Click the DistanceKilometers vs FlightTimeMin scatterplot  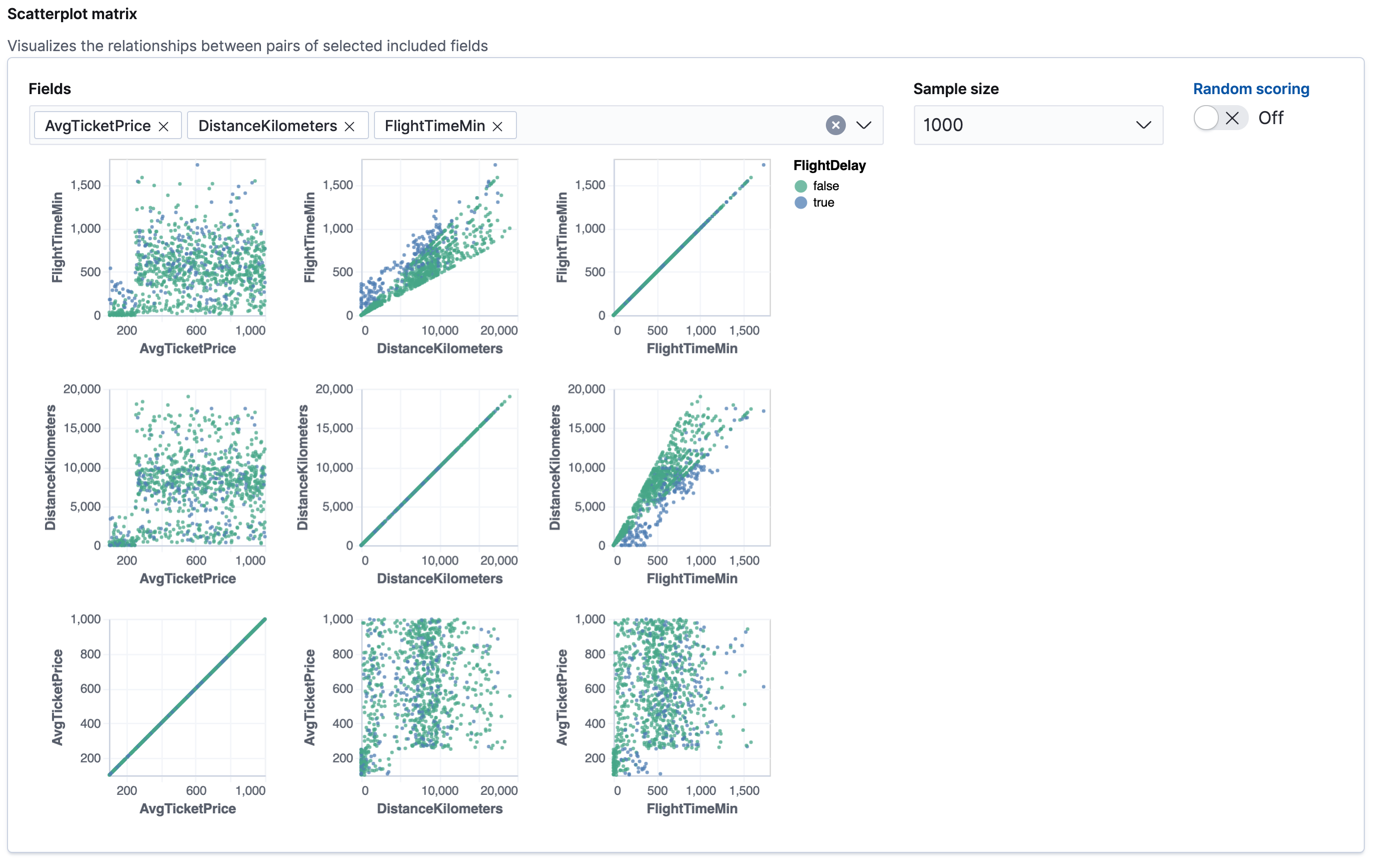click(690, 470)
